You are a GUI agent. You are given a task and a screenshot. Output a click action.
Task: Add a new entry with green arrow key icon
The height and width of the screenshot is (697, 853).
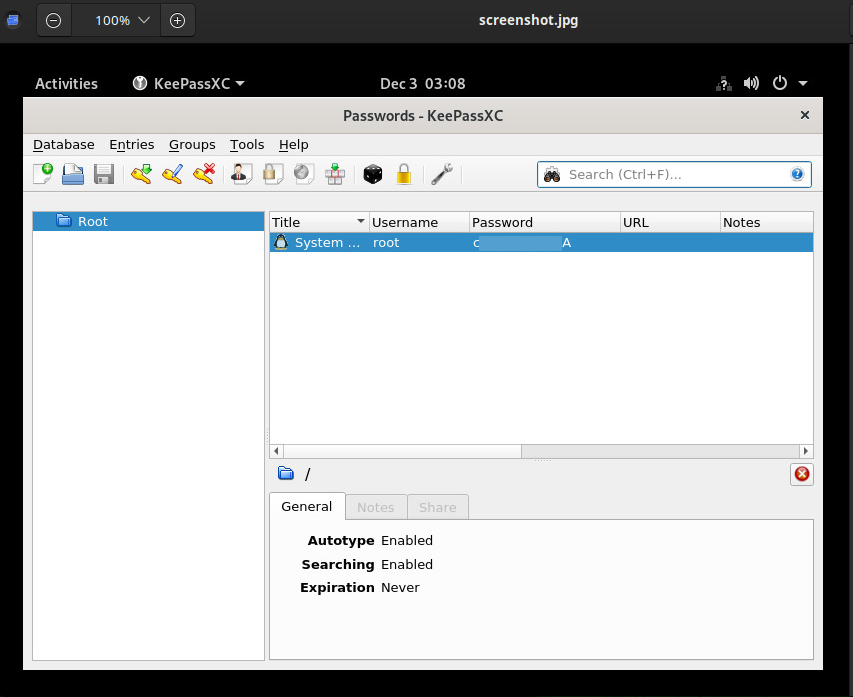coord(141,174)
